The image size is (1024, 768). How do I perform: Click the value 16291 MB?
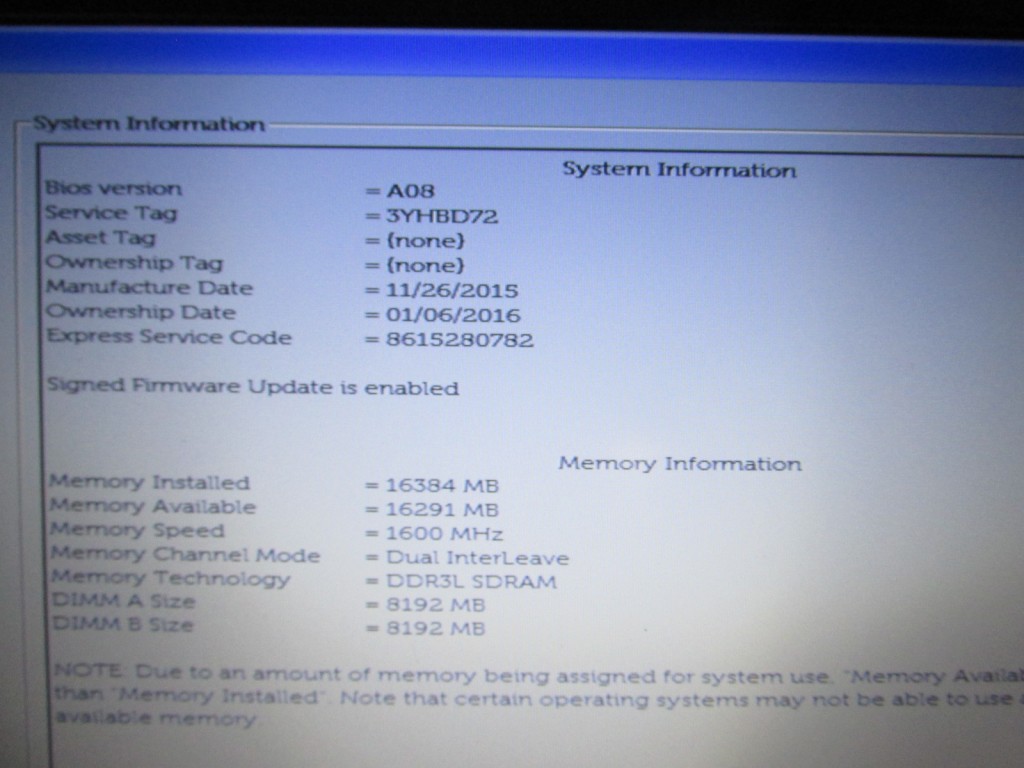click(442, 510)
